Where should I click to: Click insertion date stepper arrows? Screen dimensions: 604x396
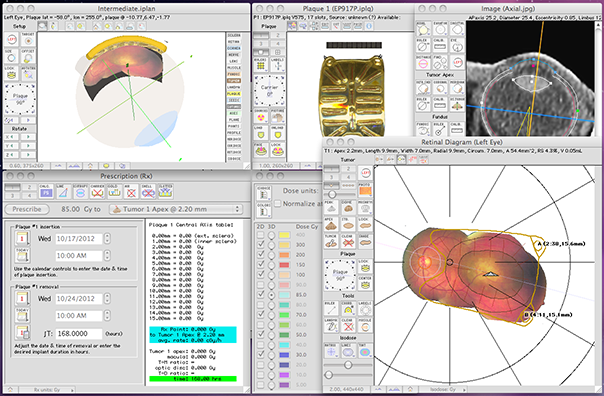point(107,238)
